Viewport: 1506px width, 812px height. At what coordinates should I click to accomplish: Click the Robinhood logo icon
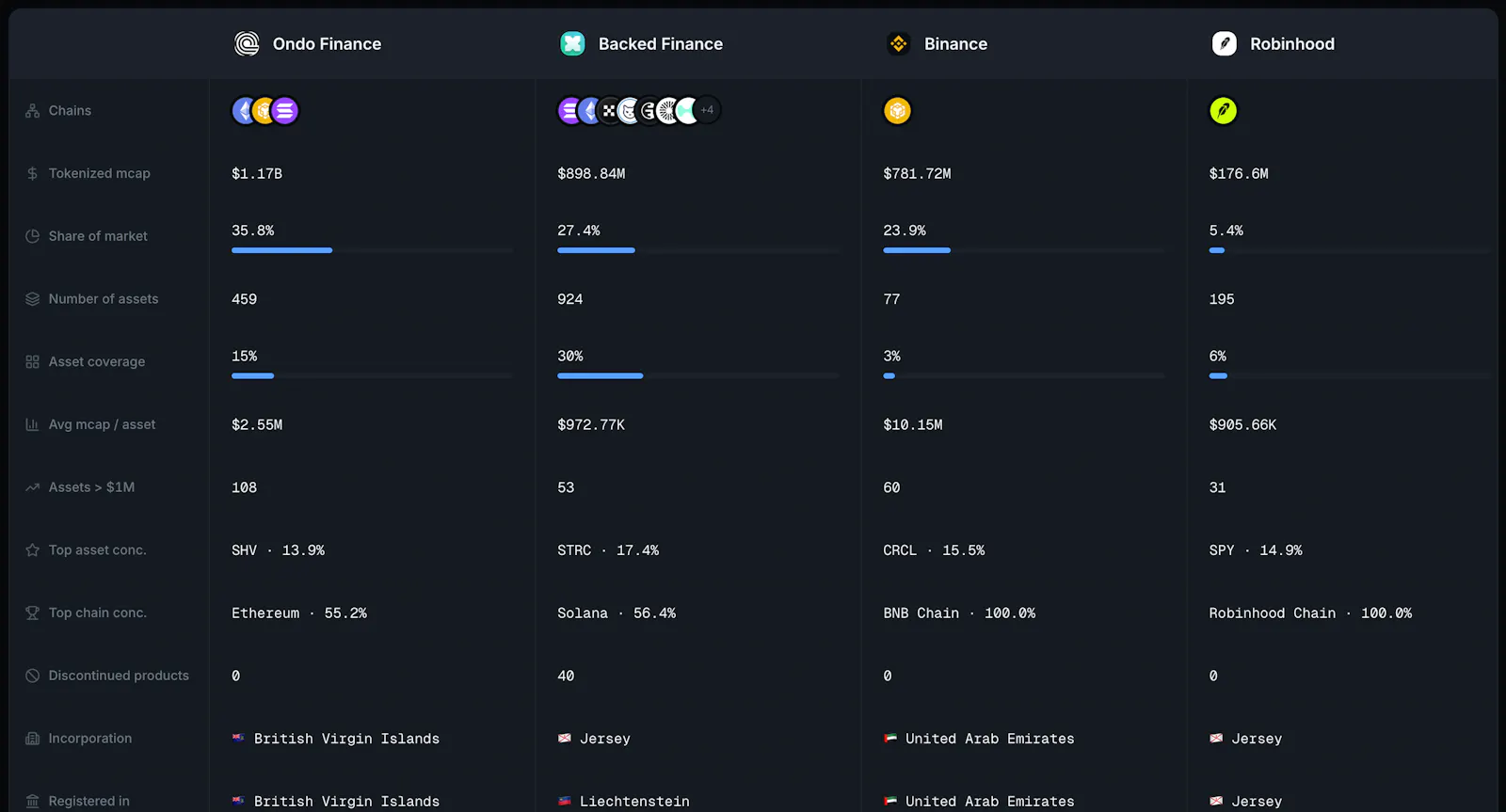point(1224,43)
